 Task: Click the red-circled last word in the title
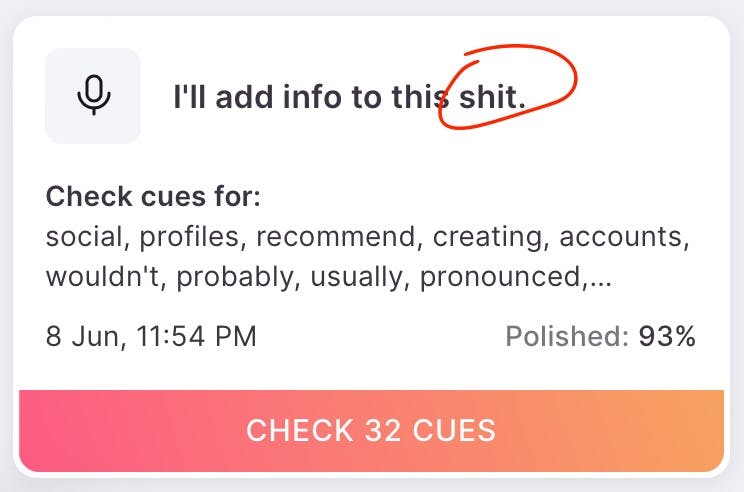(491, 96)
